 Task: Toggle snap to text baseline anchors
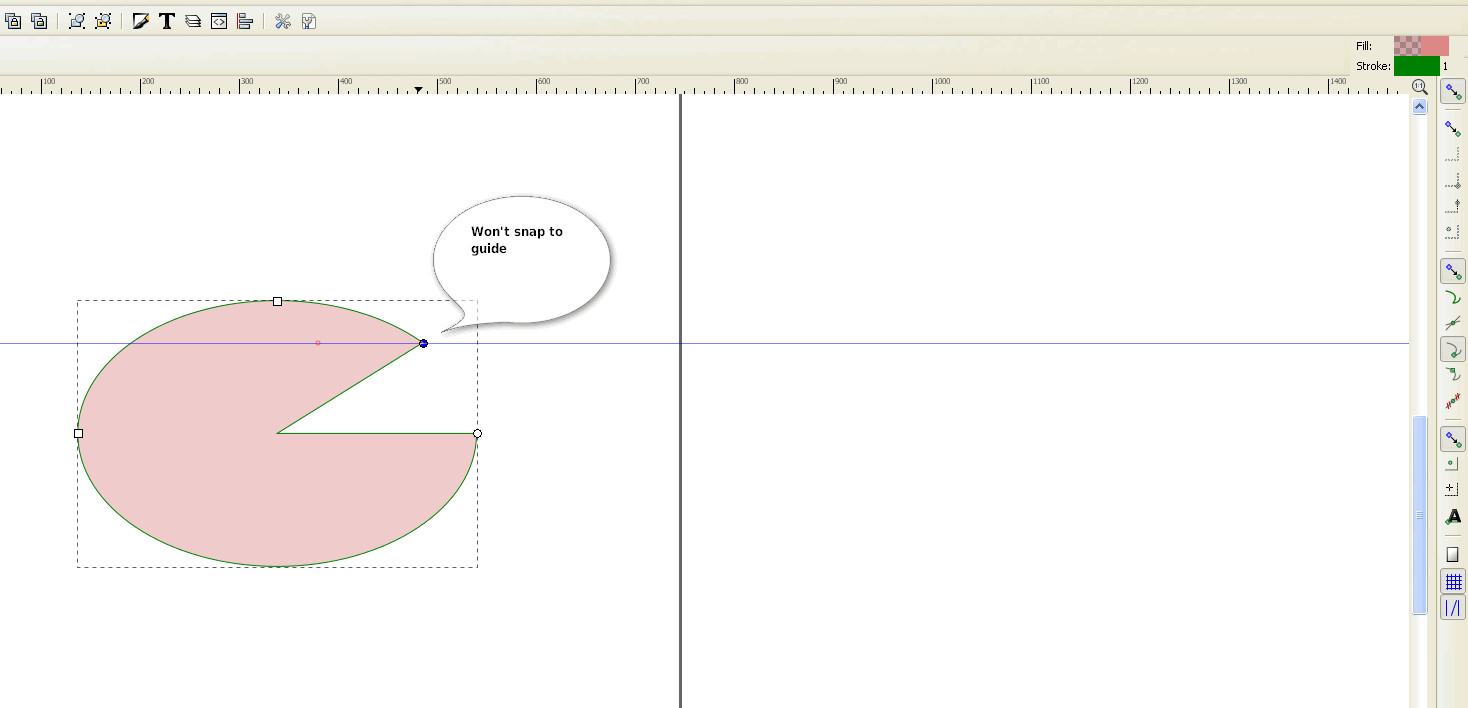point(1453,517)
